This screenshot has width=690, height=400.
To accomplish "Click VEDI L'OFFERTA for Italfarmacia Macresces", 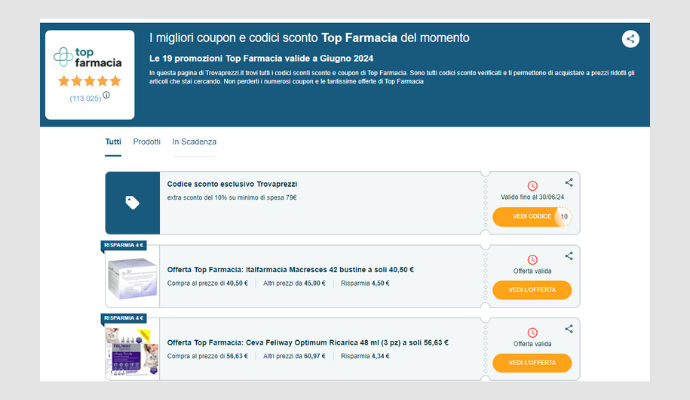I will point(532,290).
